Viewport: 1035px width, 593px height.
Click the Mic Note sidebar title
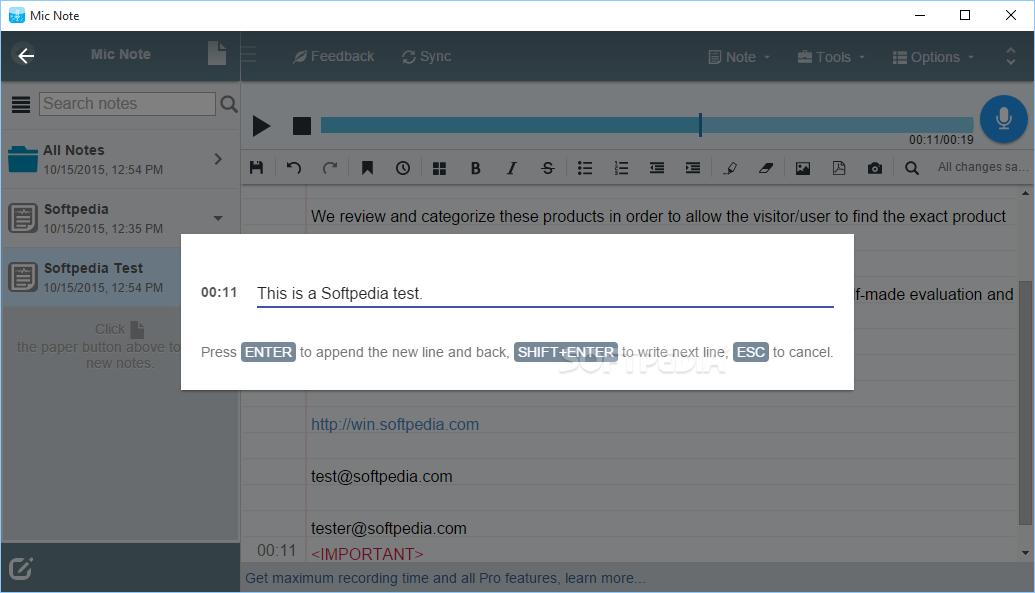pyautogui.click(x=121, y=55)
